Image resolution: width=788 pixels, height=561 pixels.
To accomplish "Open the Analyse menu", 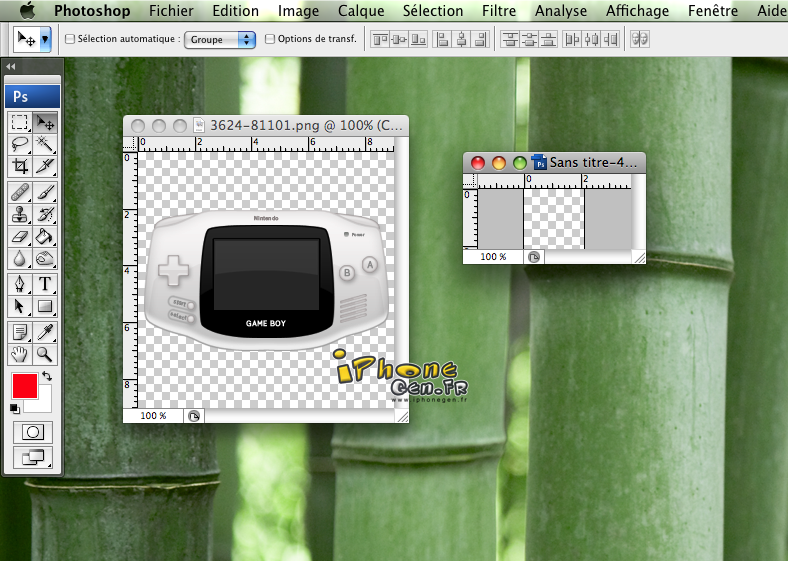I will tap(560, 11).
